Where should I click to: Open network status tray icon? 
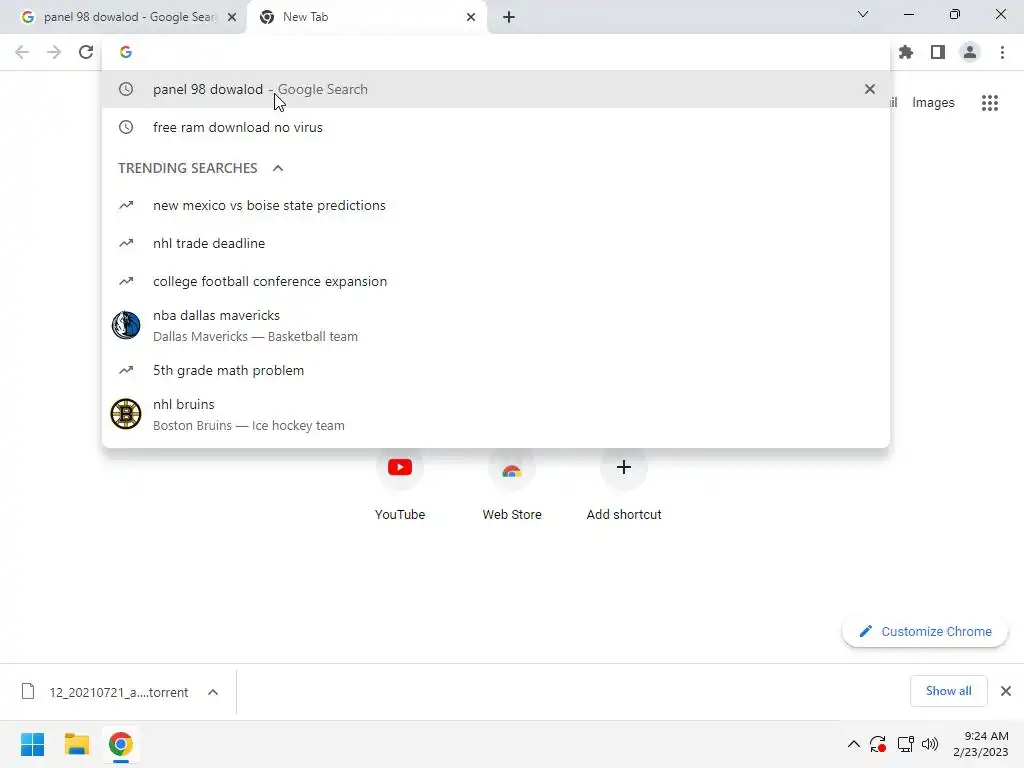click(x=905, y=744)
